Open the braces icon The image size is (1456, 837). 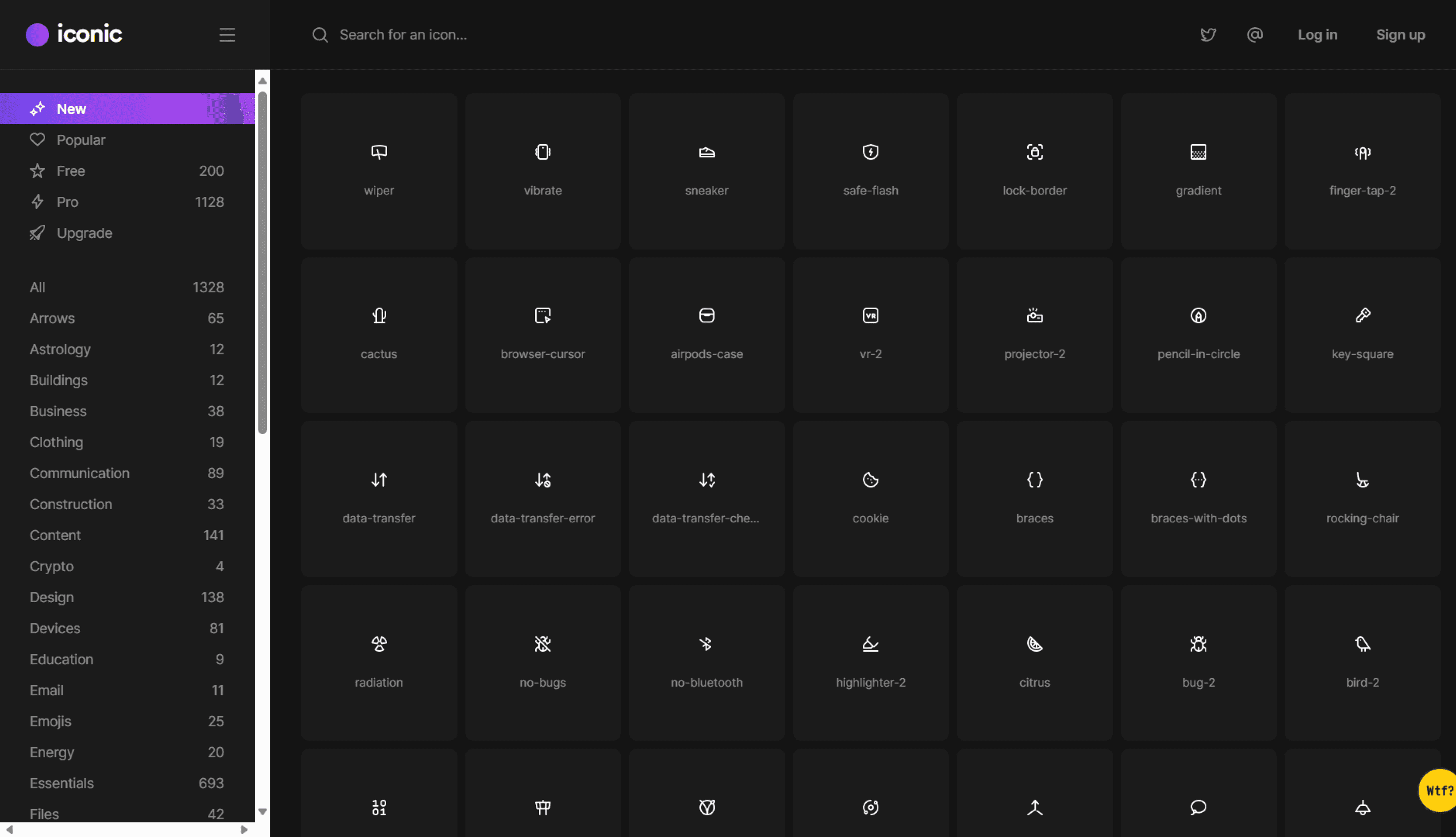[1035, 499]
